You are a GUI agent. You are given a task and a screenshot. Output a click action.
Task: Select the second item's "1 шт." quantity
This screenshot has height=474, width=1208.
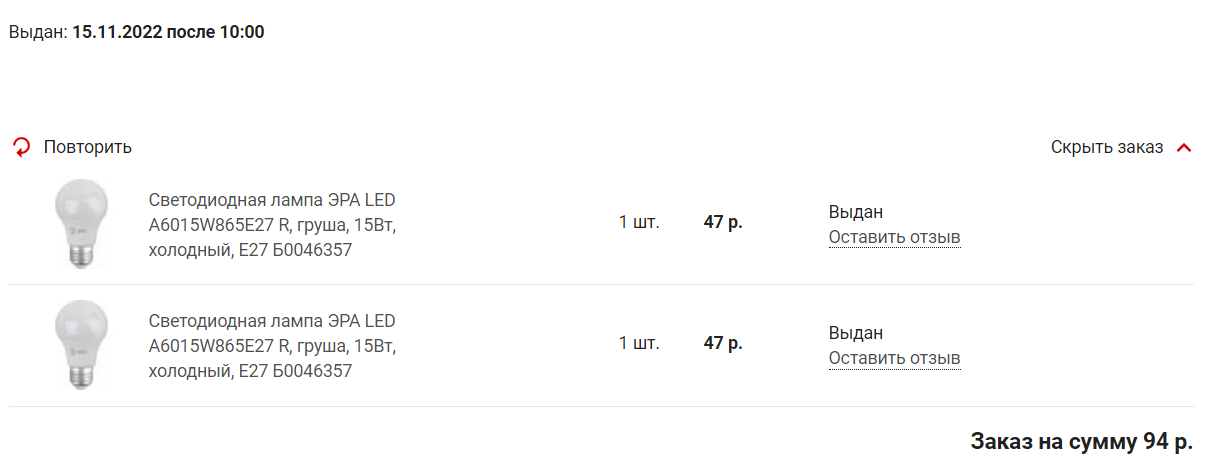point(639,343)
